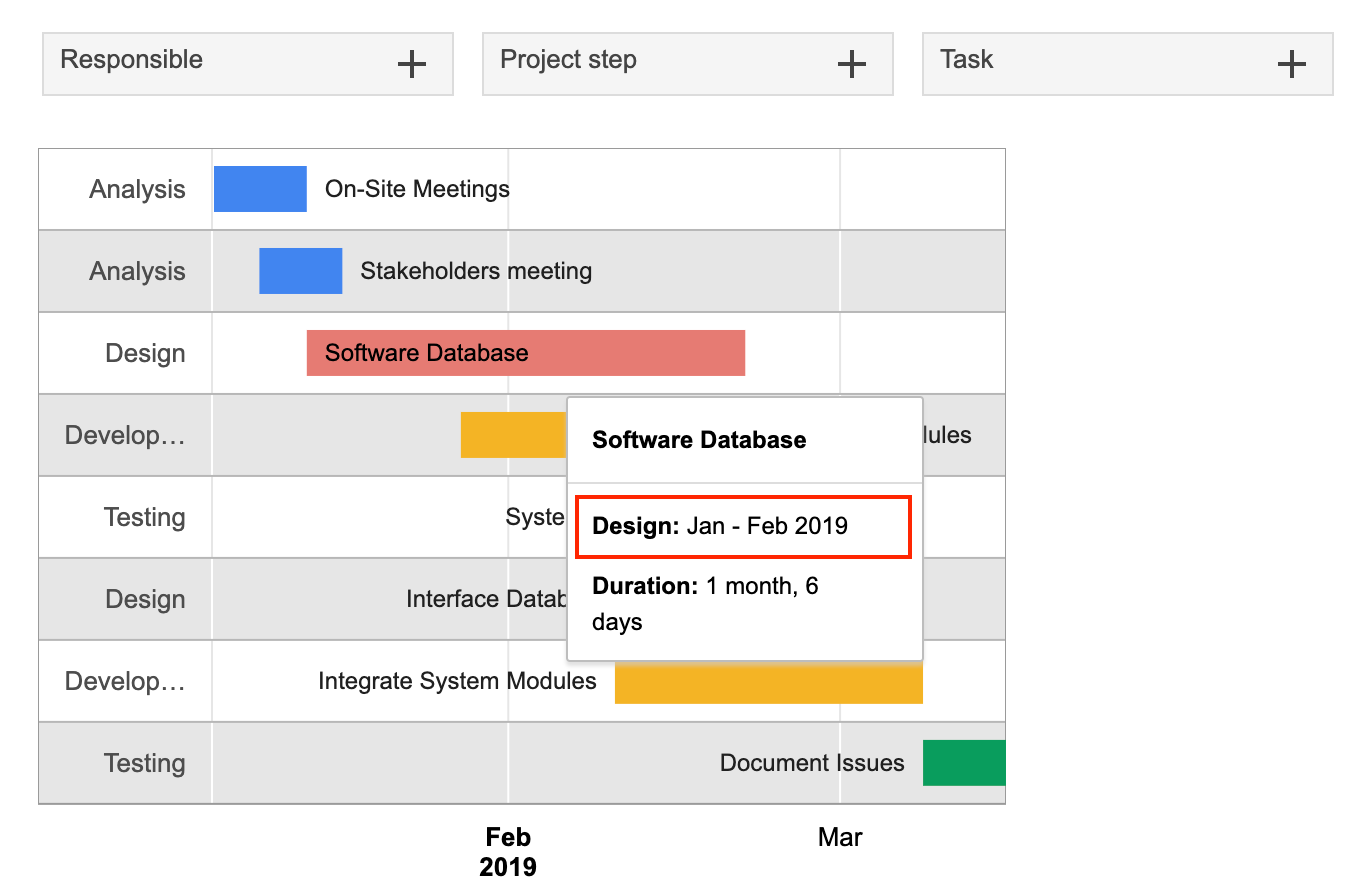Click the Design label in third row
This screenshot has height=896, width=1358.
click(x=145, y=353)
